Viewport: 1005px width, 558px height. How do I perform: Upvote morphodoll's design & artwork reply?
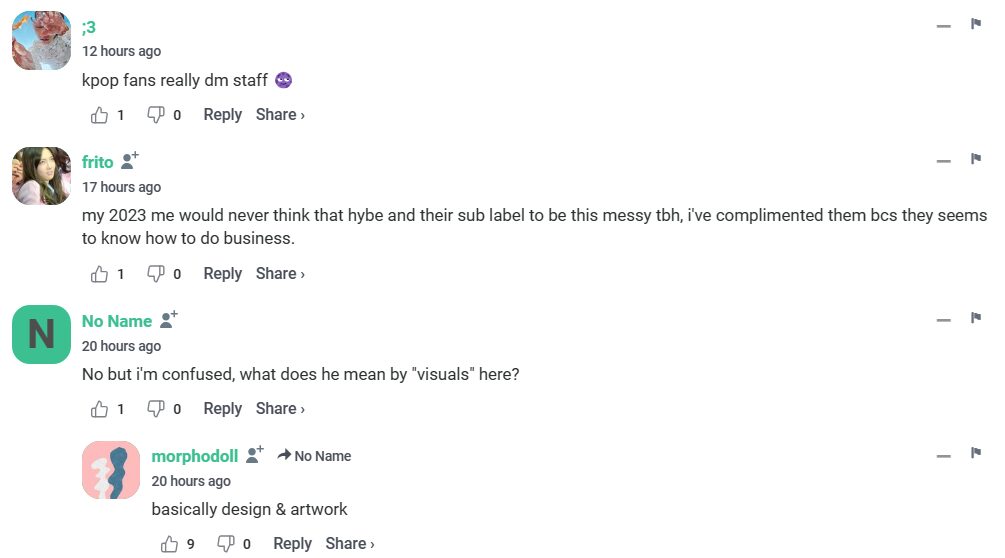point(169,544)
